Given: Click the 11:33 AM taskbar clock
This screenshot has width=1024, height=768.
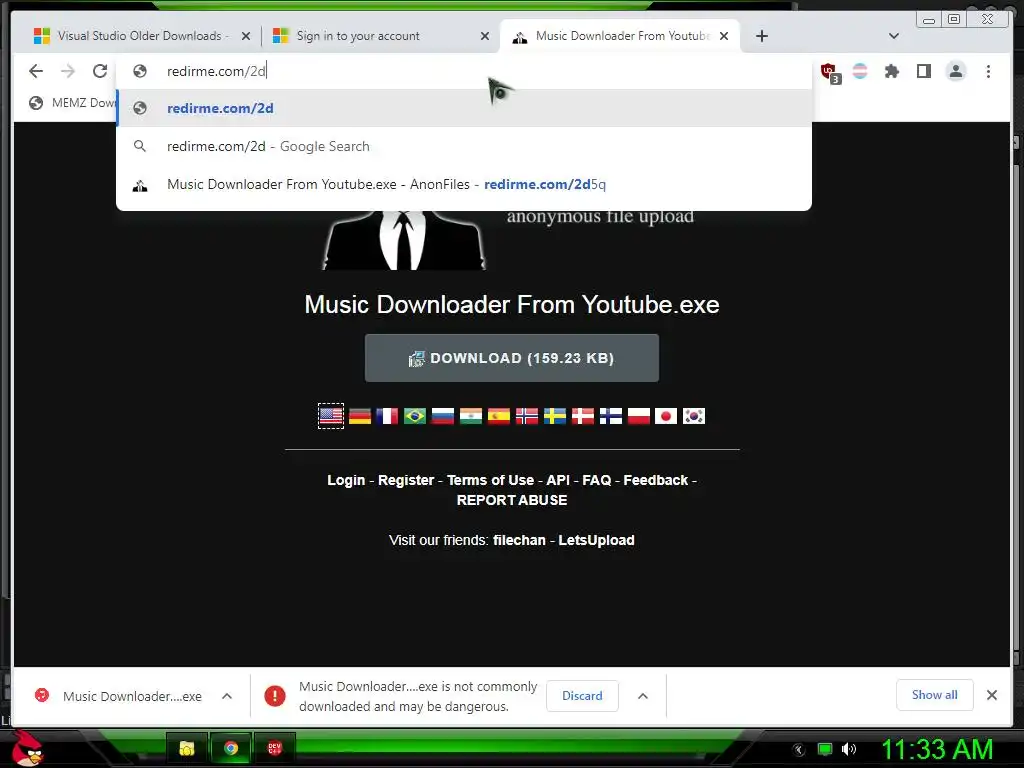Looking at the screenshot, I should coord(936,749).
